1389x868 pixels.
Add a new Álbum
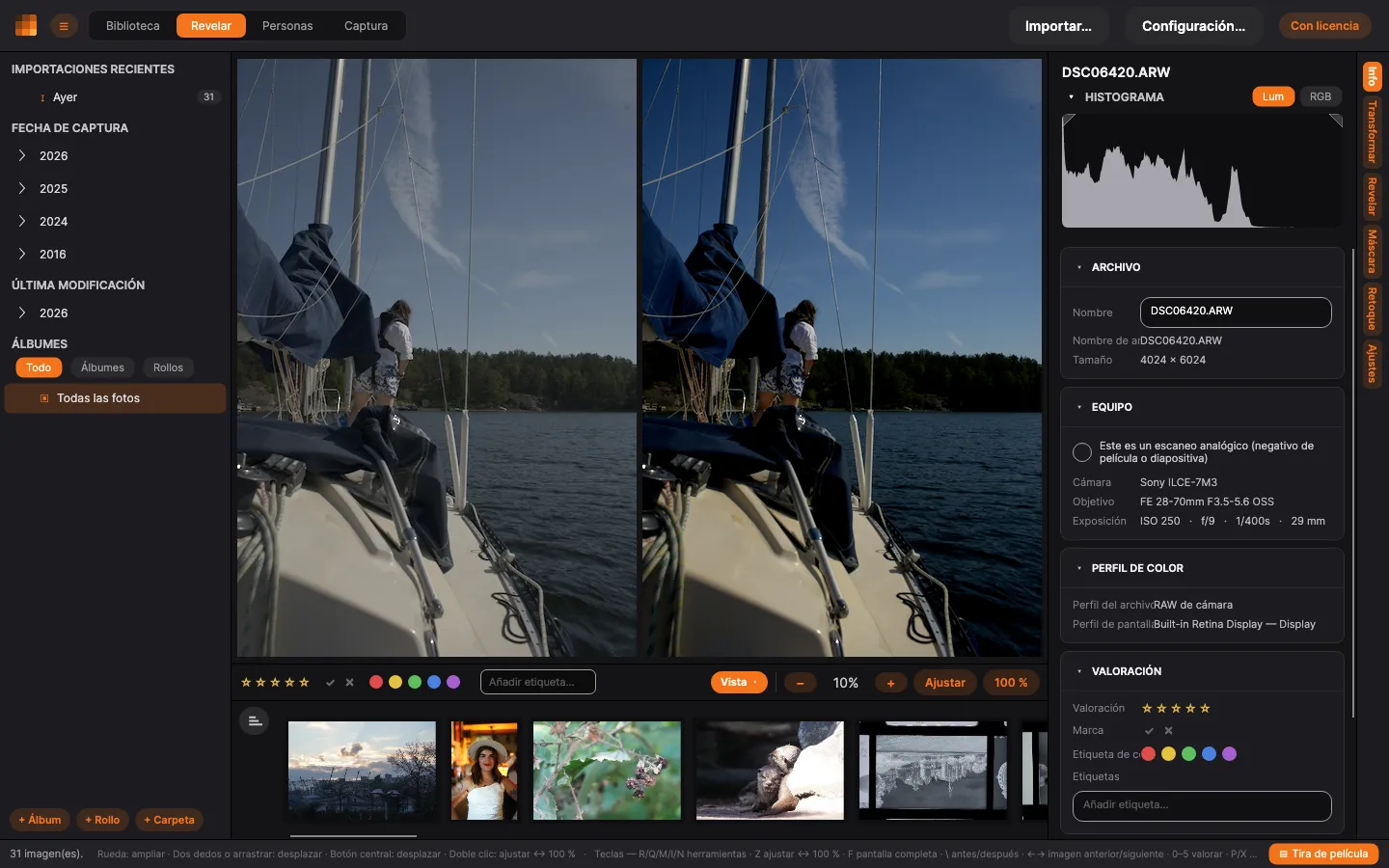point(40,820)
